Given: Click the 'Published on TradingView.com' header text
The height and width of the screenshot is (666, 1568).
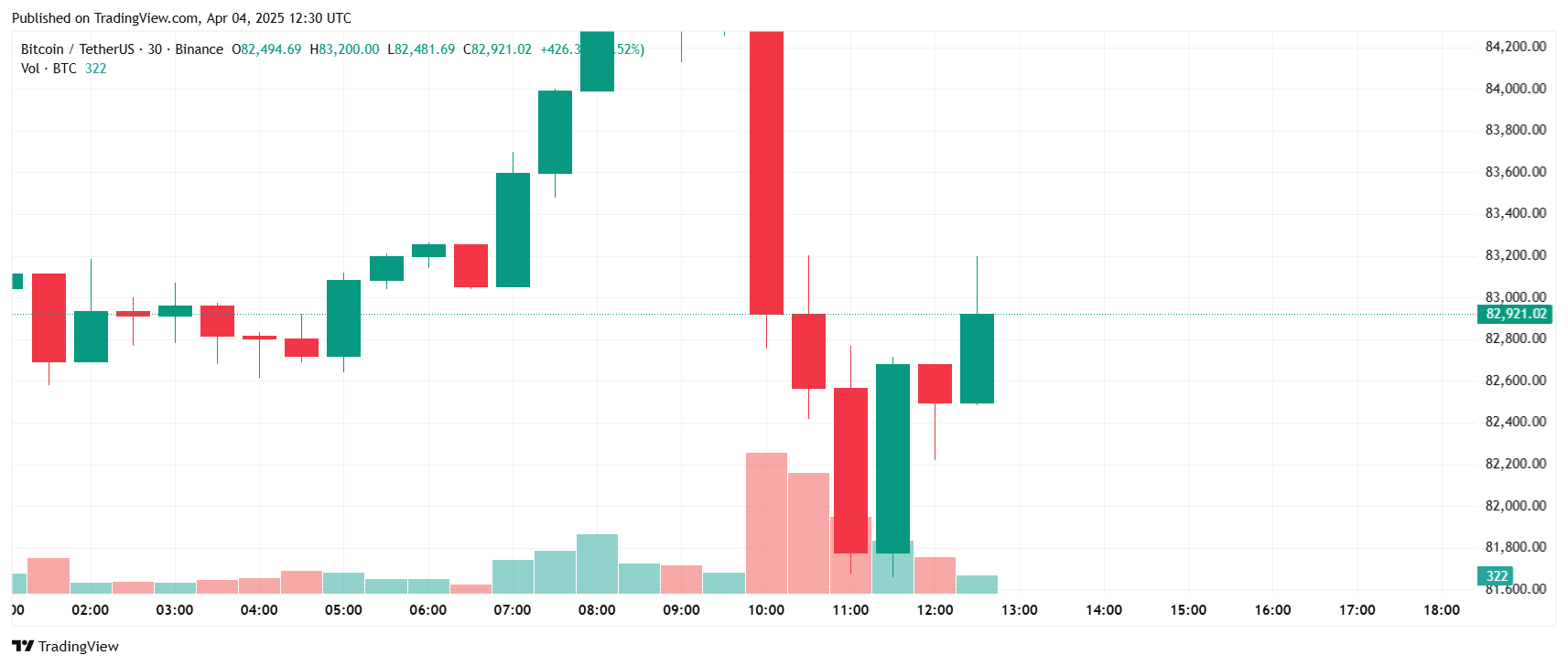Looking at the screenshot, I should [181, 18].
